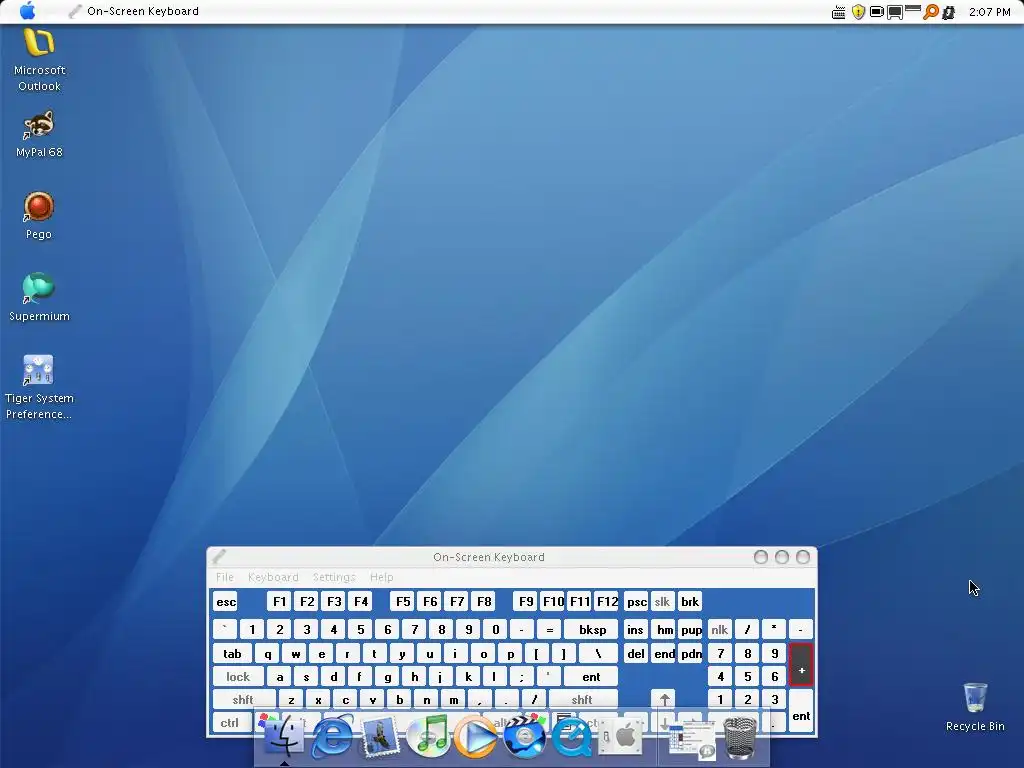This screenshot has width=1024, height=768.
Task: Click the 2:07 PM clock
Action: point(989,12)
